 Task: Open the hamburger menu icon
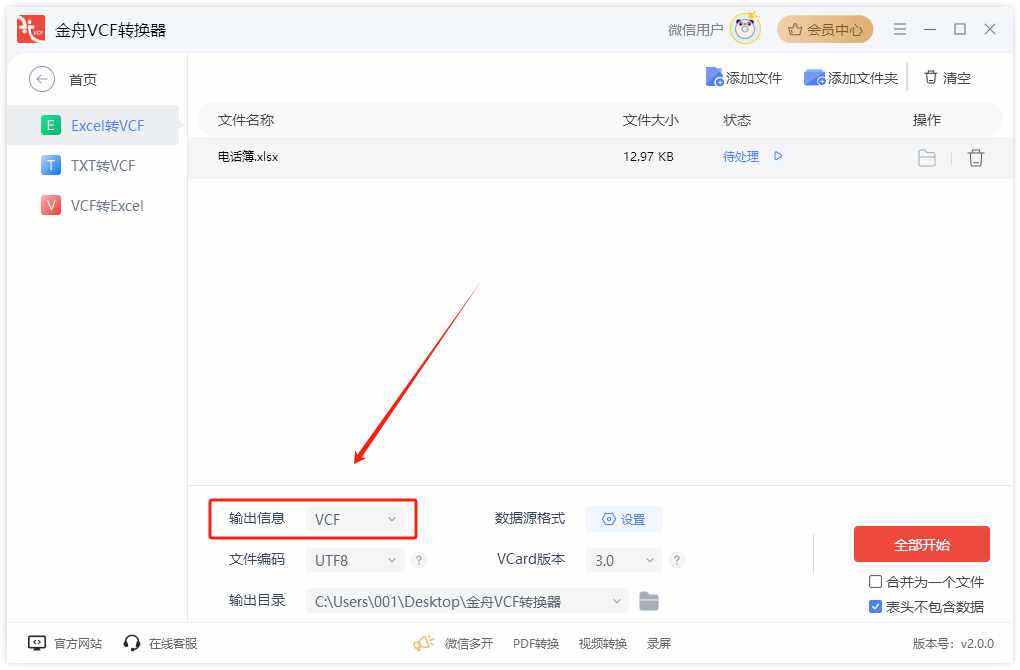click(900, 29)
